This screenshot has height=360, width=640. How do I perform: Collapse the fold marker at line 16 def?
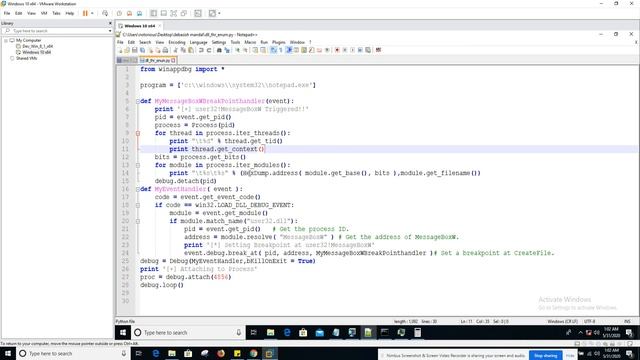[x=138, y=189]
